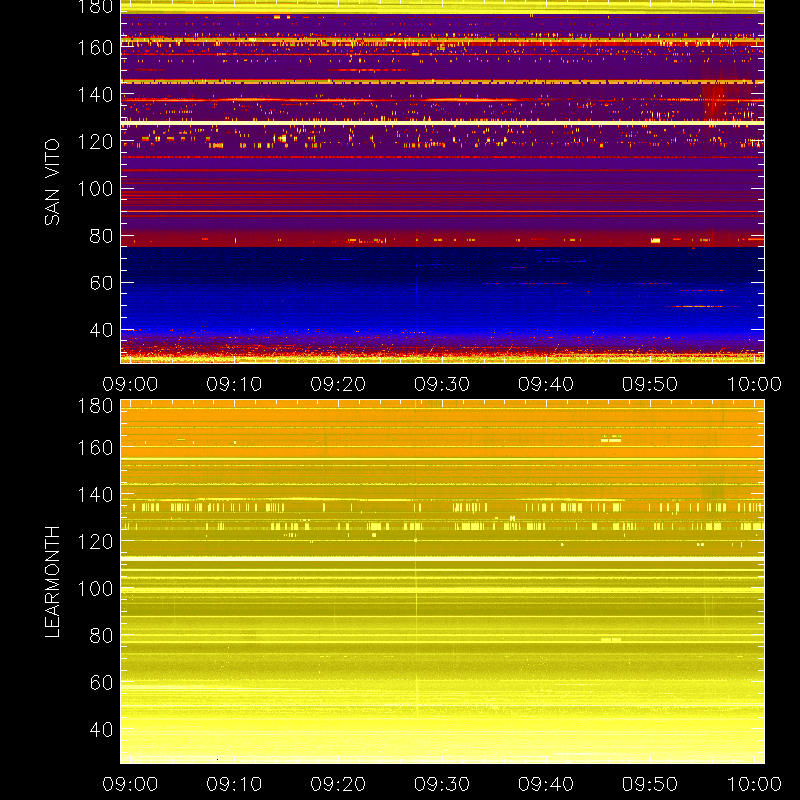Select the 140 tick label on Learmonth plot
Image resolution: width=800 pixels, height=800 pixels.
tap(95, 495)
